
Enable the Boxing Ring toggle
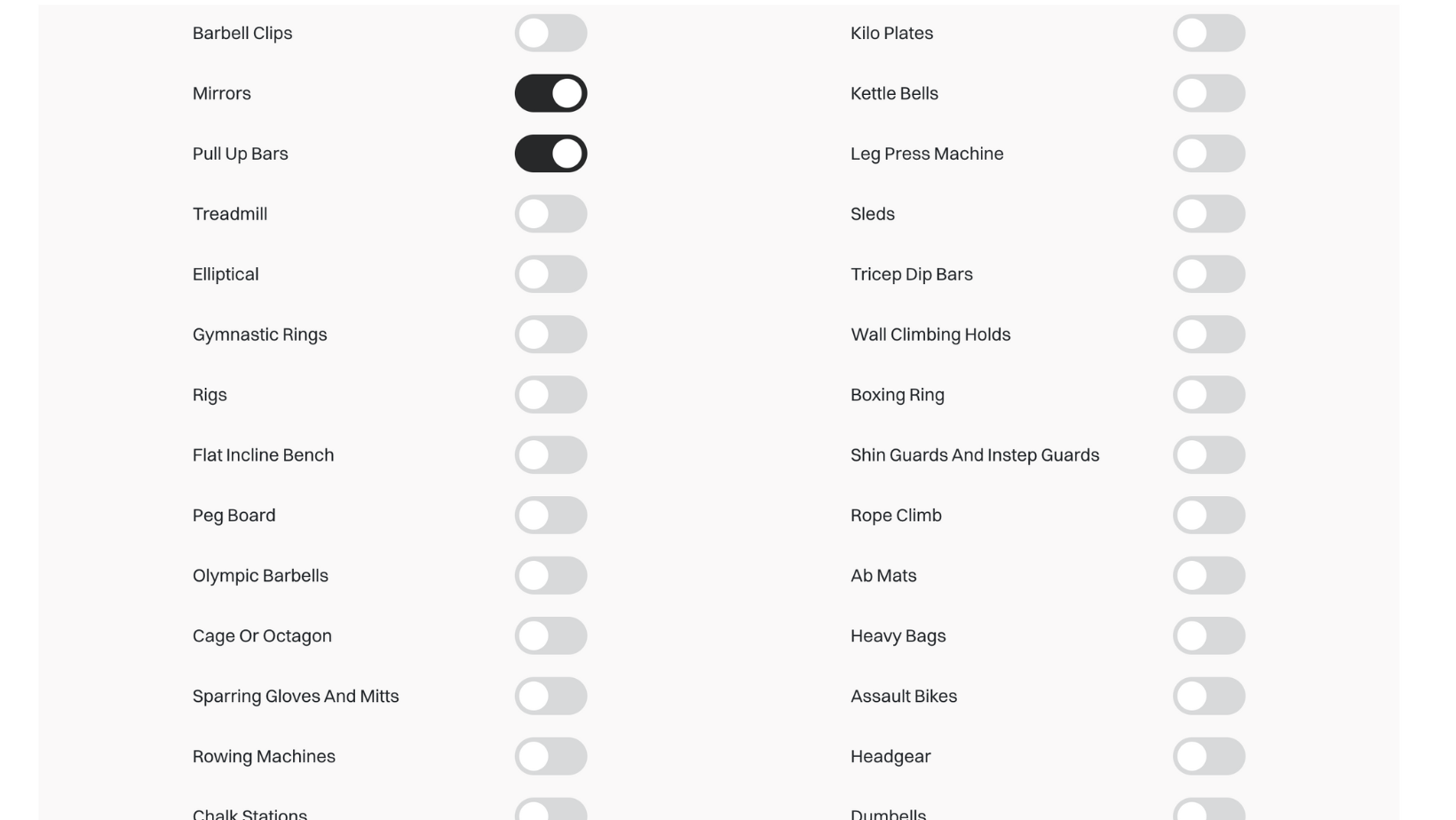point(1208,395)
